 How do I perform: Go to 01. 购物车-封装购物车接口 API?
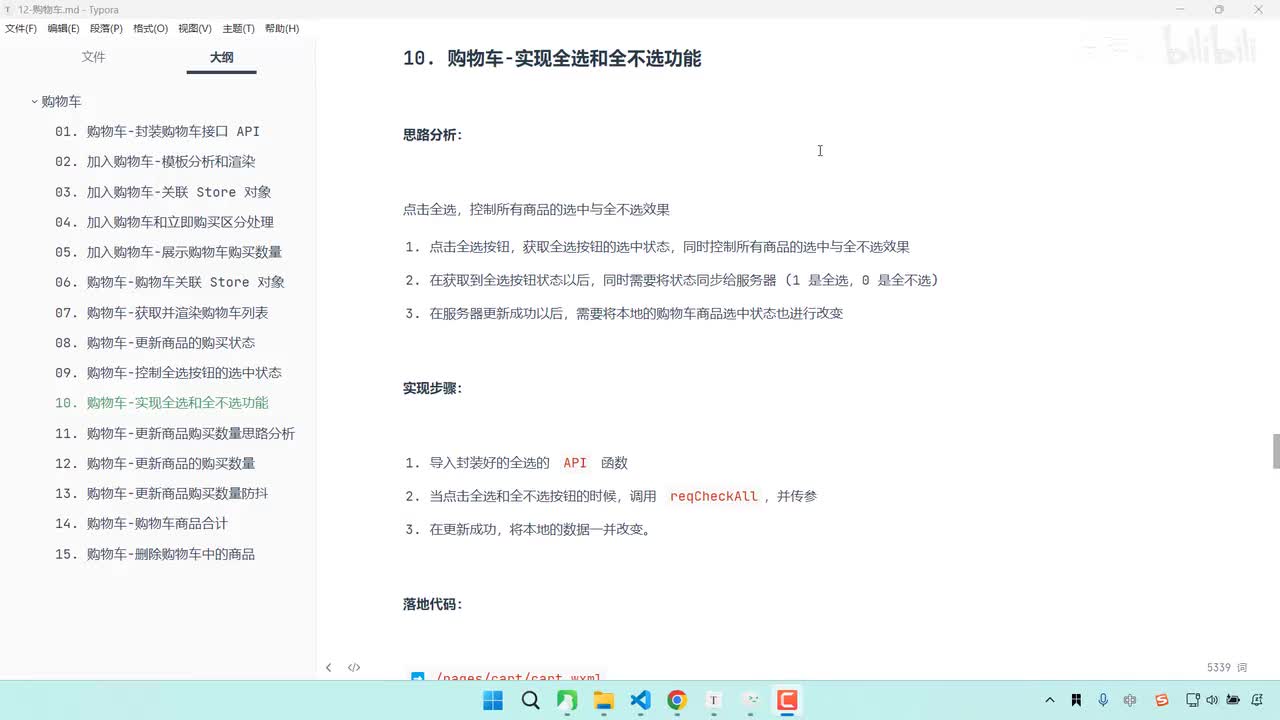157,131
